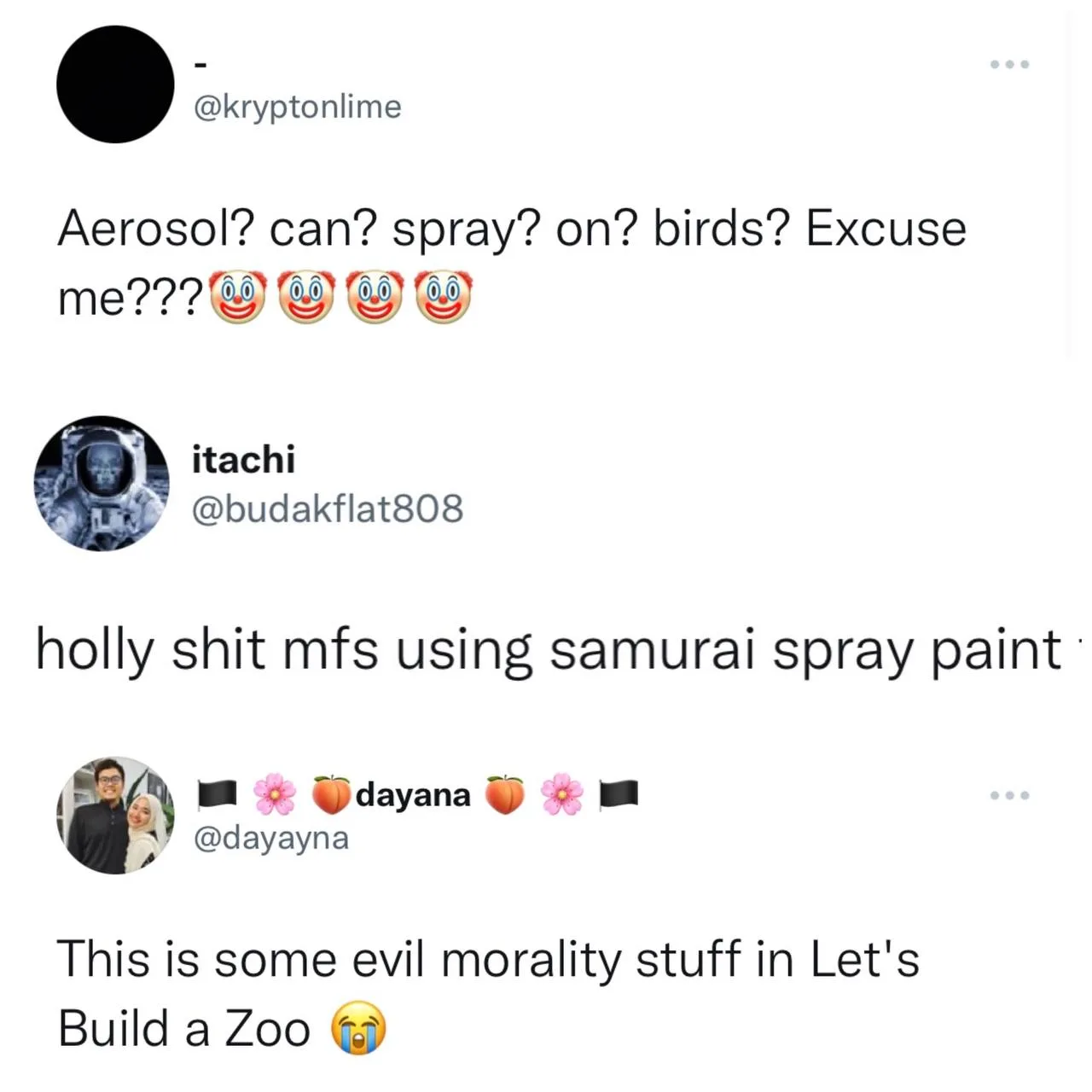This screenshot has width=1092, height=1092.
Task: Click the "itachi" display name
Action: (244, 459)
